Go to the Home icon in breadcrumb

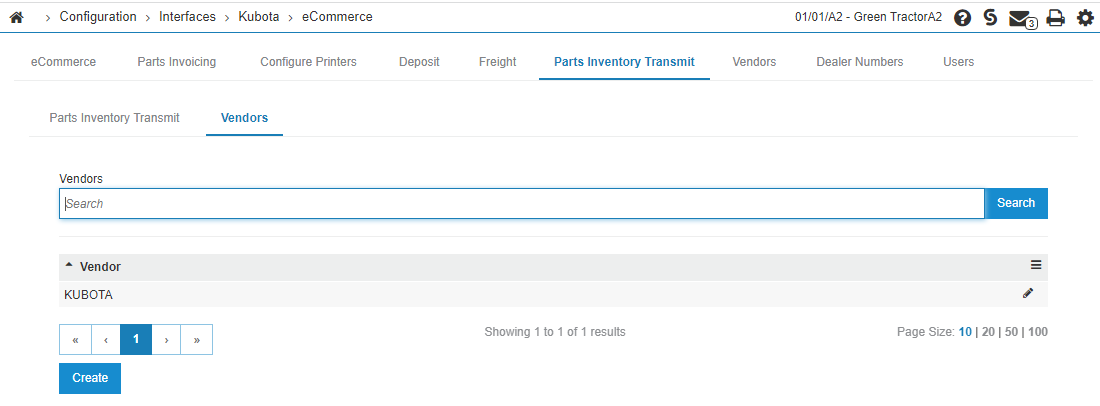click(x=16, y=18)
